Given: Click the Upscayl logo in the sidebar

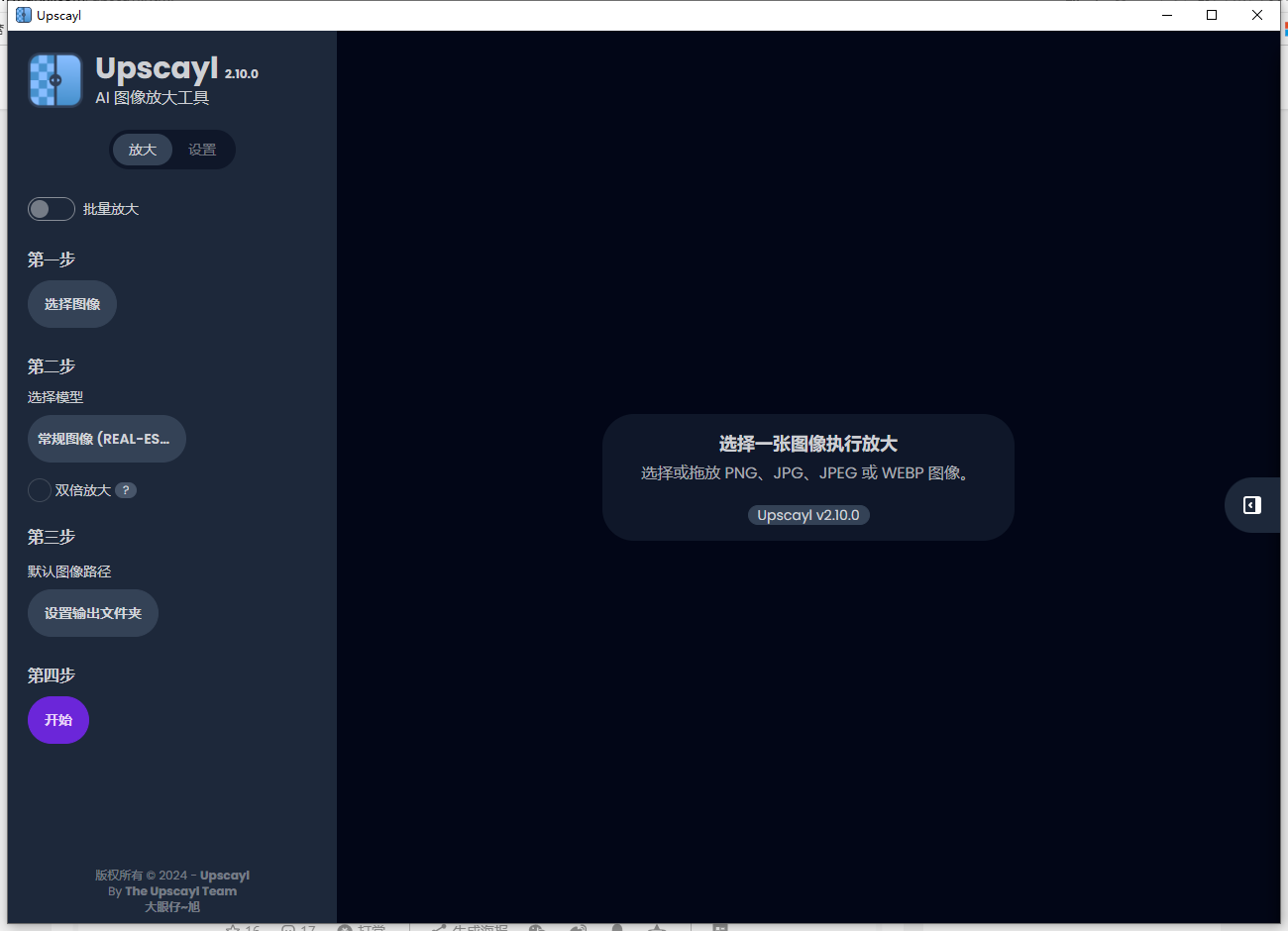Looking at the screenshot, I should click(x=54, y=80).
